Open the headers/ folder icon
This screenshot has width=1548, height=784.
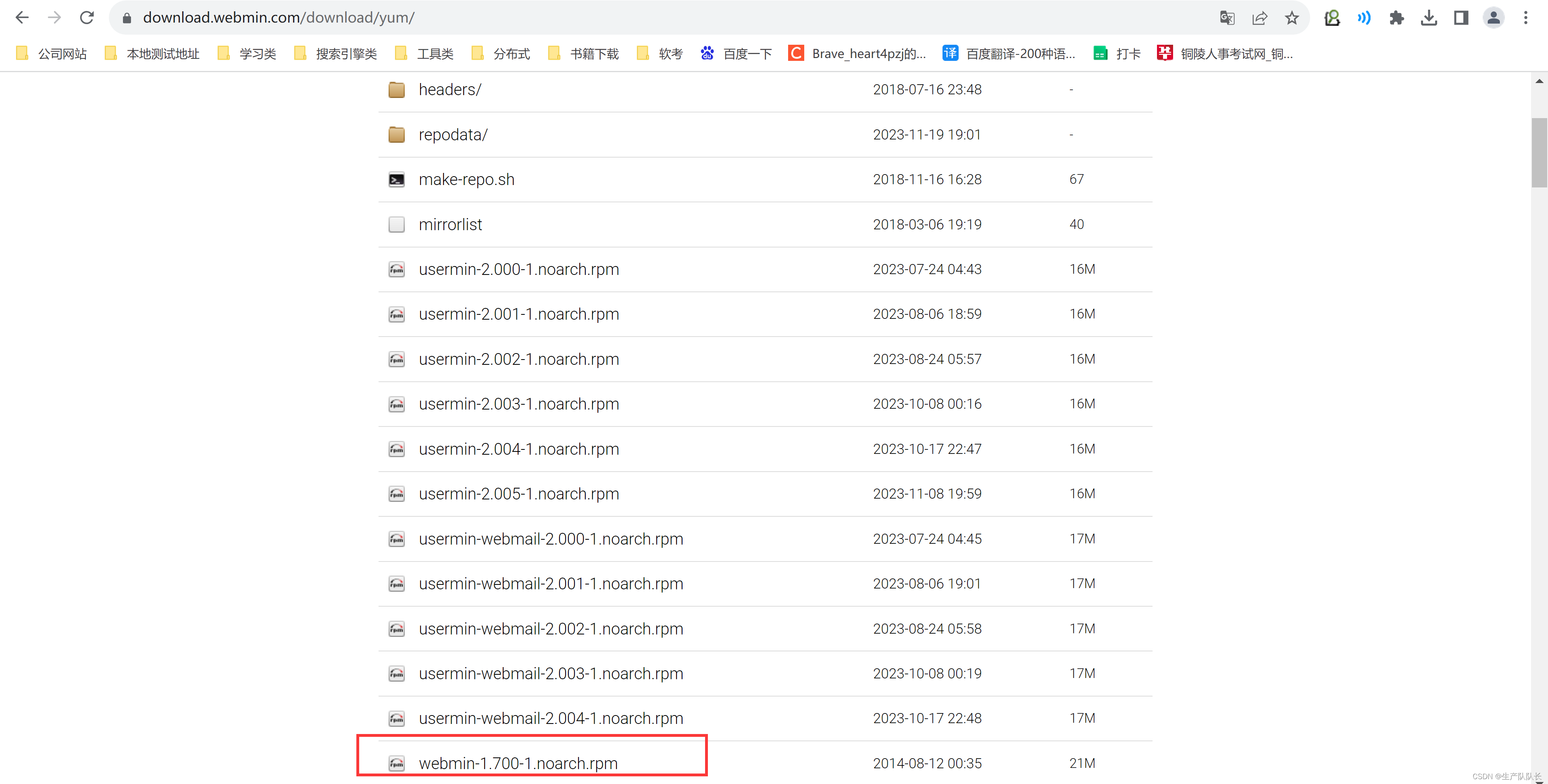(x=397, y=89)
